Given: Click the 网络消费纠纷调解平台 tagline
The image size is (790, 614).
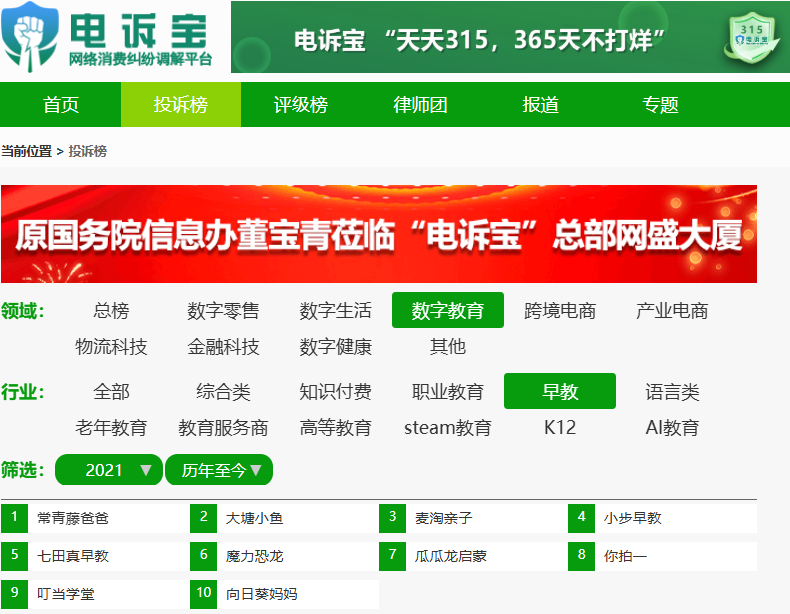Looking at the screenshot, I should (x=140, y=59).
